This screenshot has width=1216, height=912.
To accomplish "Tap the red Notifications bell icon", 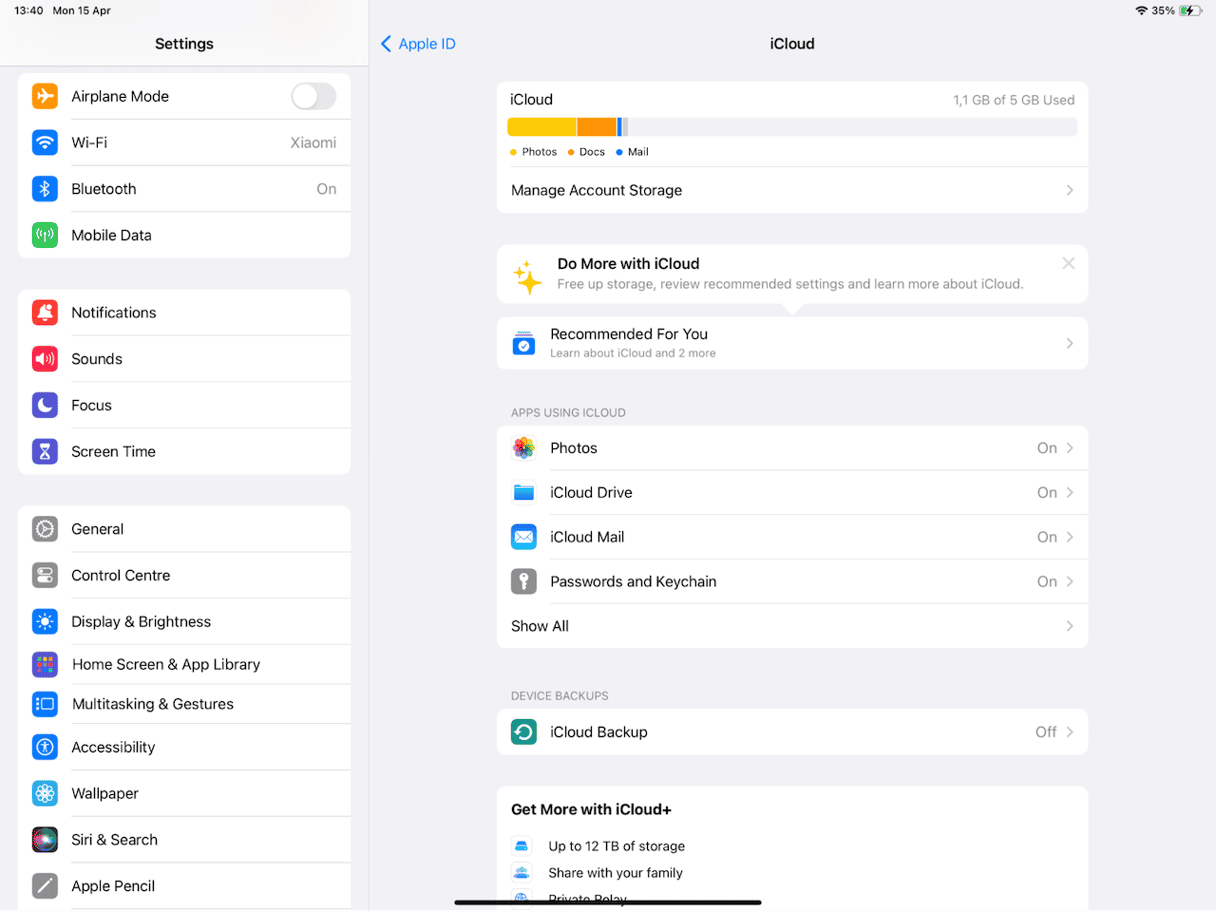I will [45, 312].
